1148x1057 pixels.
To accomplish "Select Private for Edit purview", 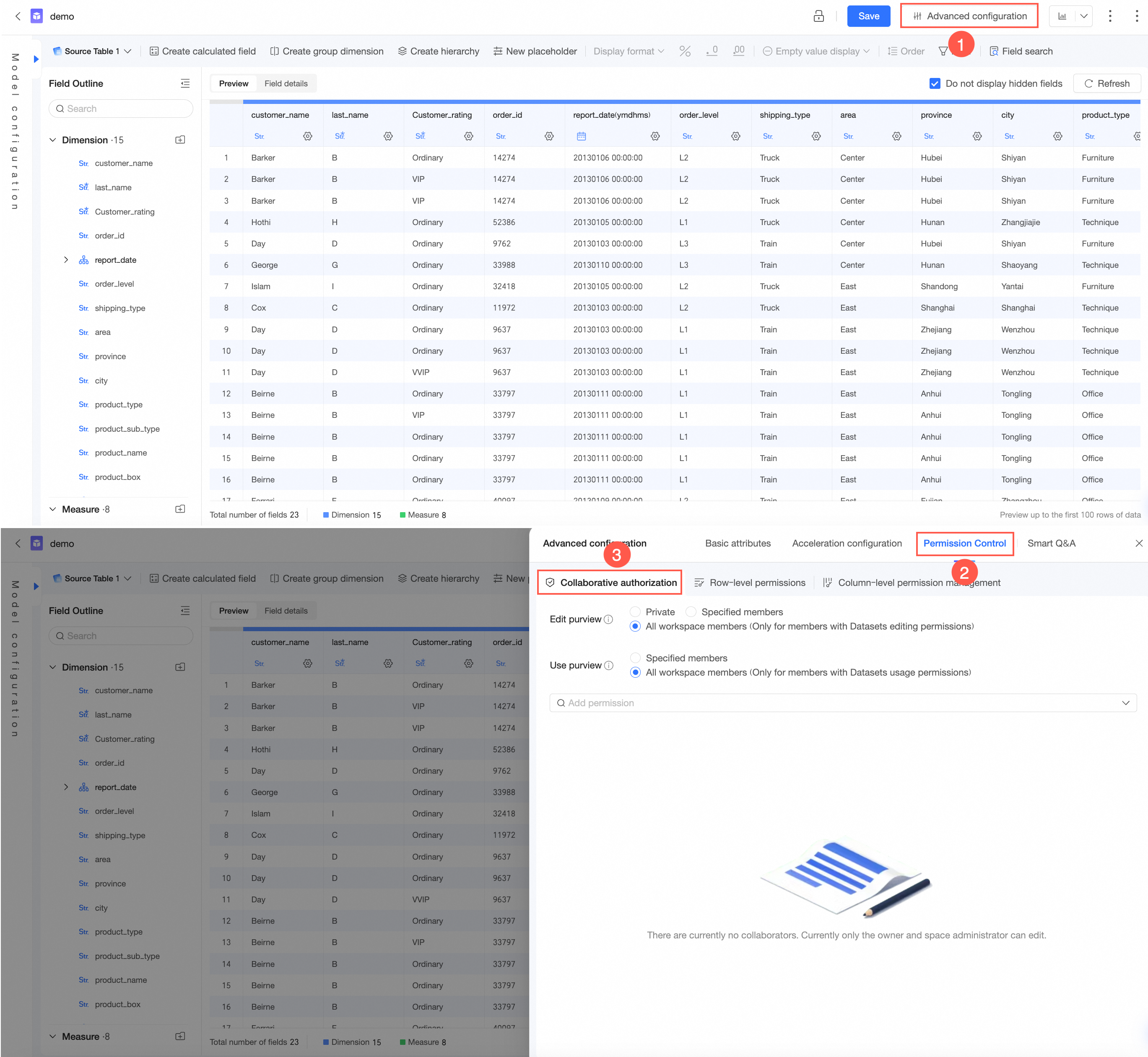I will [x=635, y=612].
